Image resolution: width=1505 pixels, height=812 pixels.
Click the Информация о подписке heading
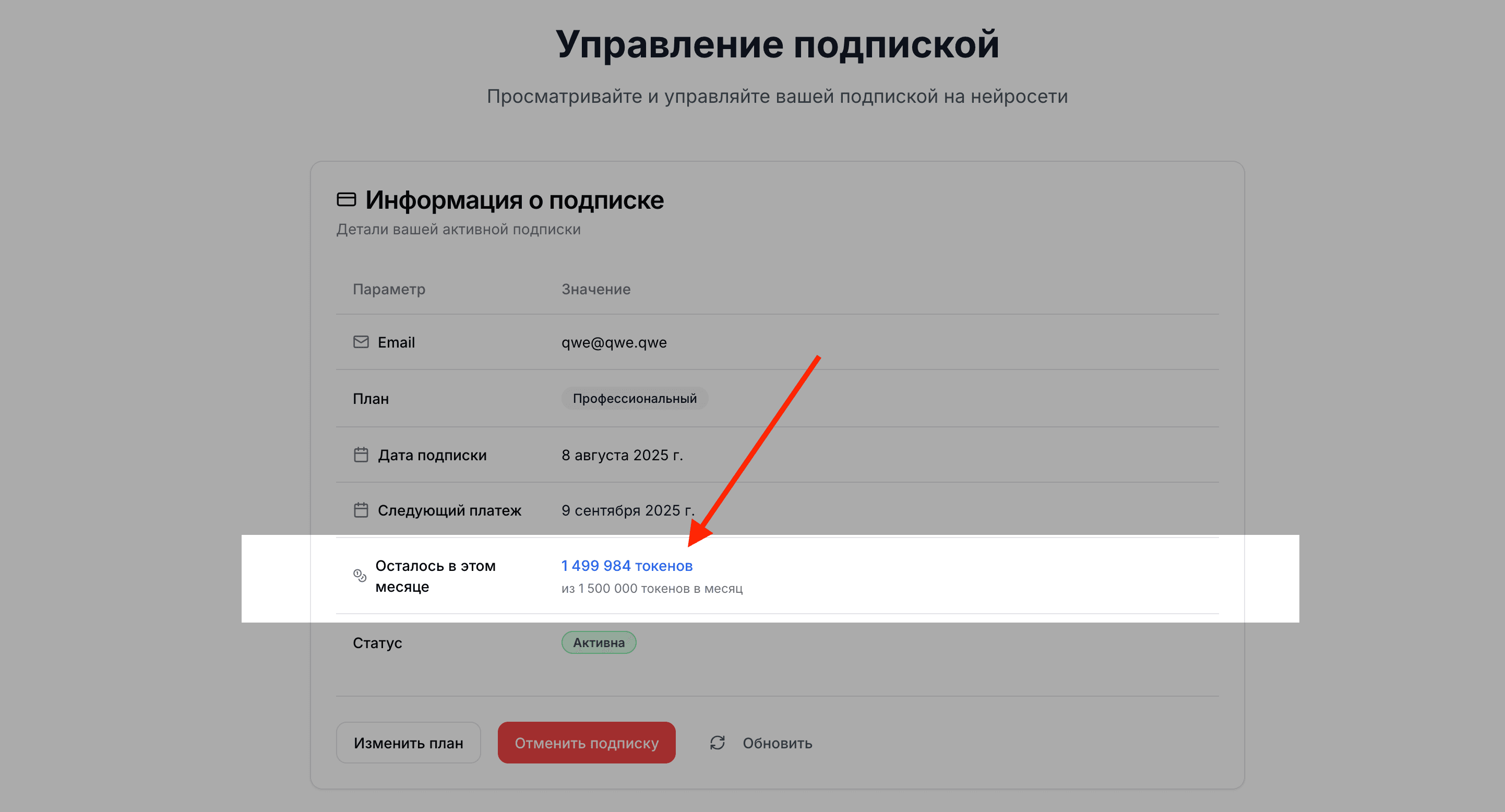(x=514, y=199)
